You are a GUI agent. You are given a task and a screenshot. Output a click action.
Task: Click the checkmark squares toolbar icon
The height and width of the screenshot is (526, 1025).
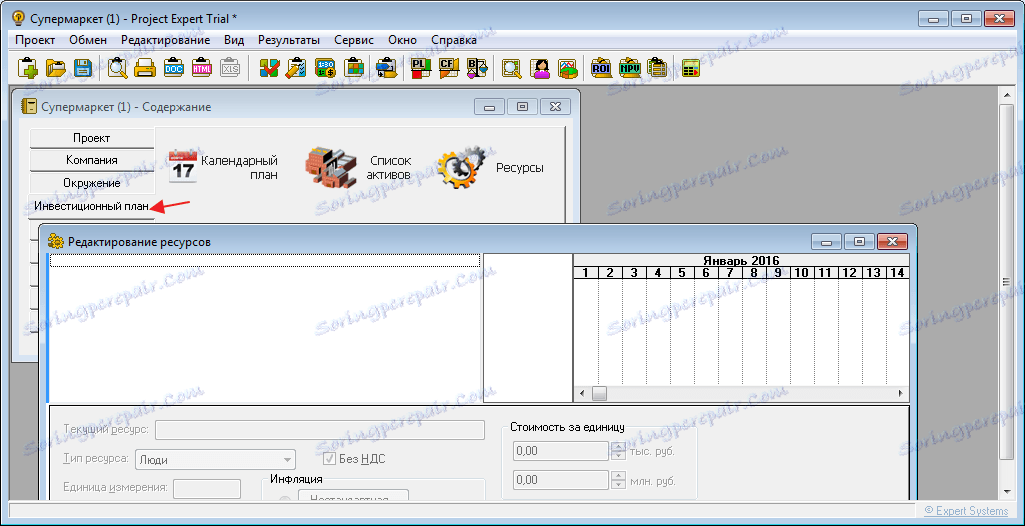[269, 69]
